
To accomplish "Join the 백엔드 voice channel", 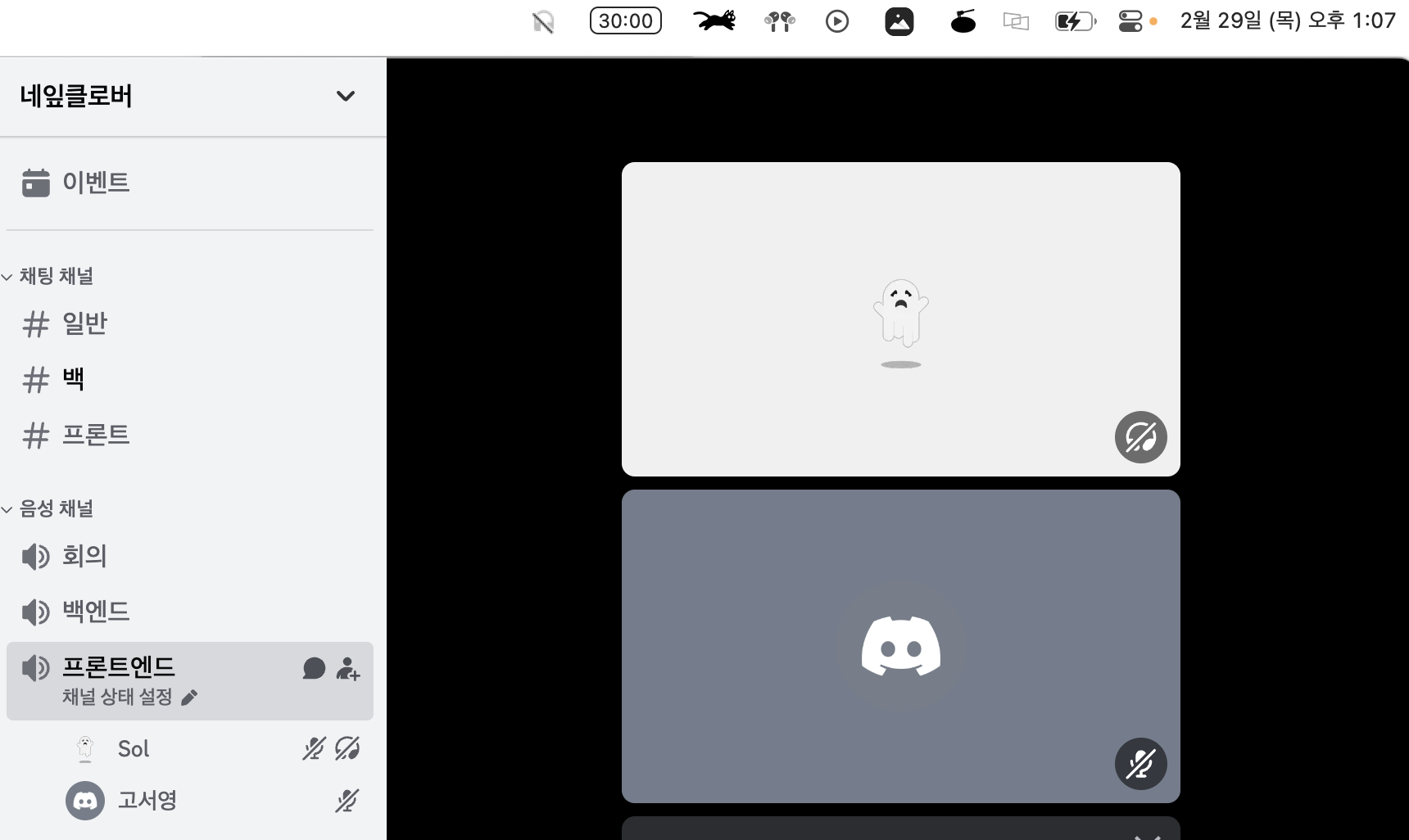I will [x=190, y=612].
